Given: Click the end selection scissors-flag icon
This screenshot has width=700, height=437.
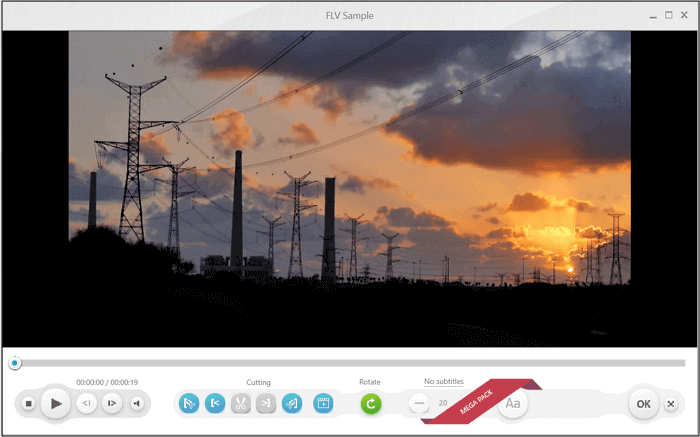Looking at the screenshot, I should pos(291,404).
